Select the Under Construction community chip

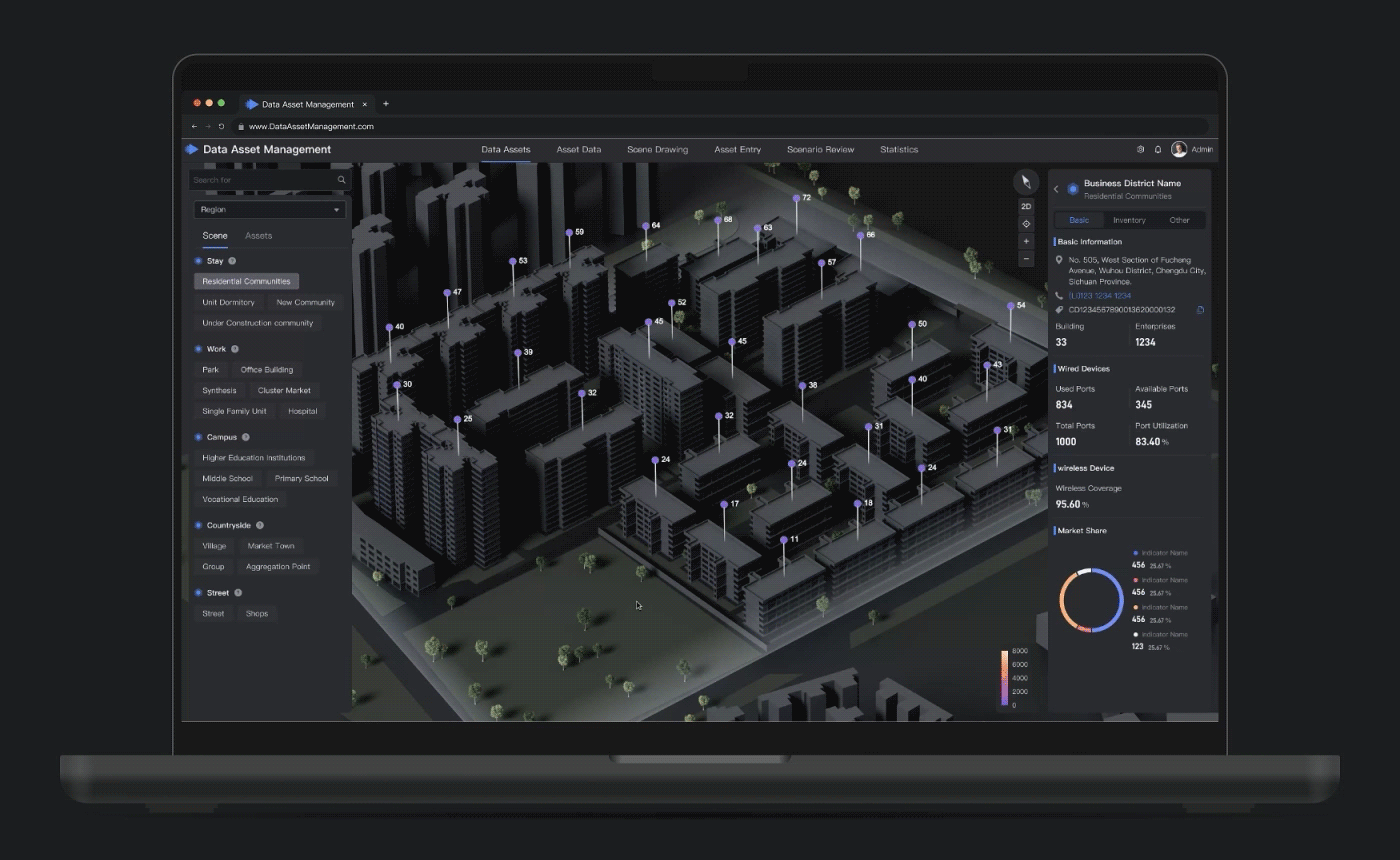tap(258, 323)
